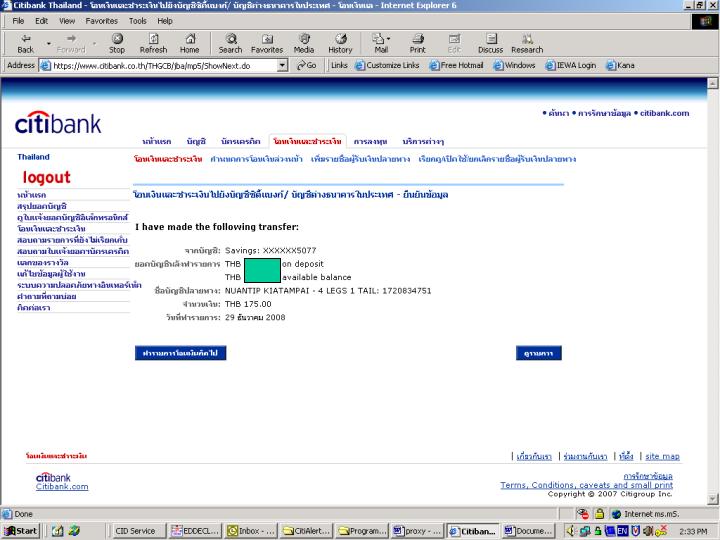Click the Start button
The height and width of the screenshot is (540, 720).
coord(20,531)
